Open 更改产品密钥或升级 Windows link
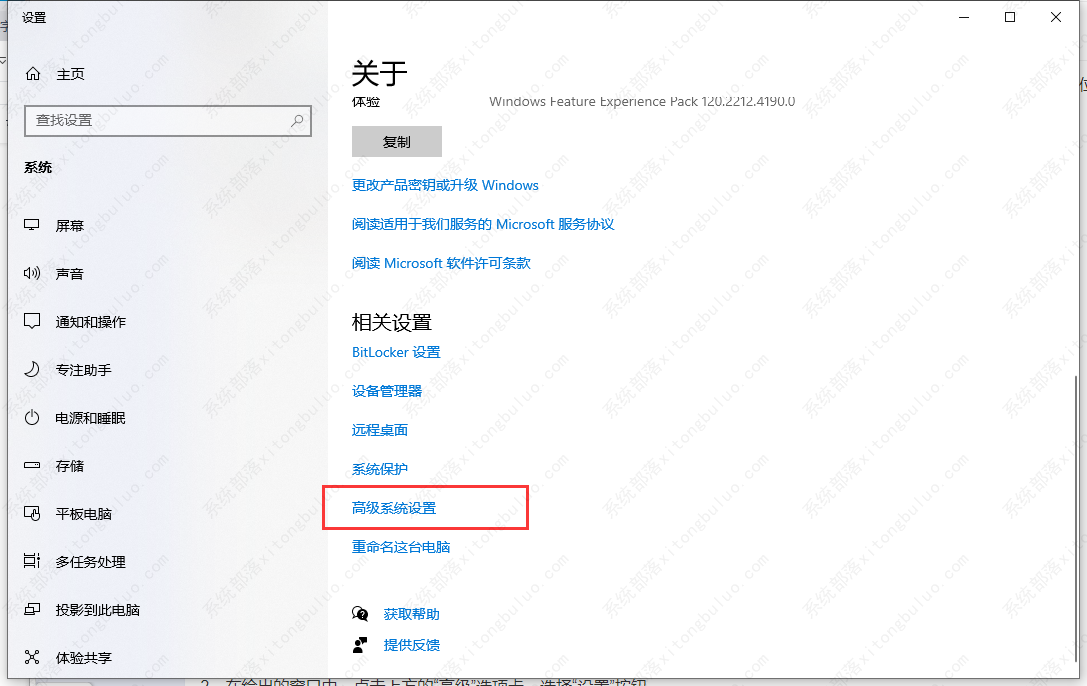 point(445,185)
